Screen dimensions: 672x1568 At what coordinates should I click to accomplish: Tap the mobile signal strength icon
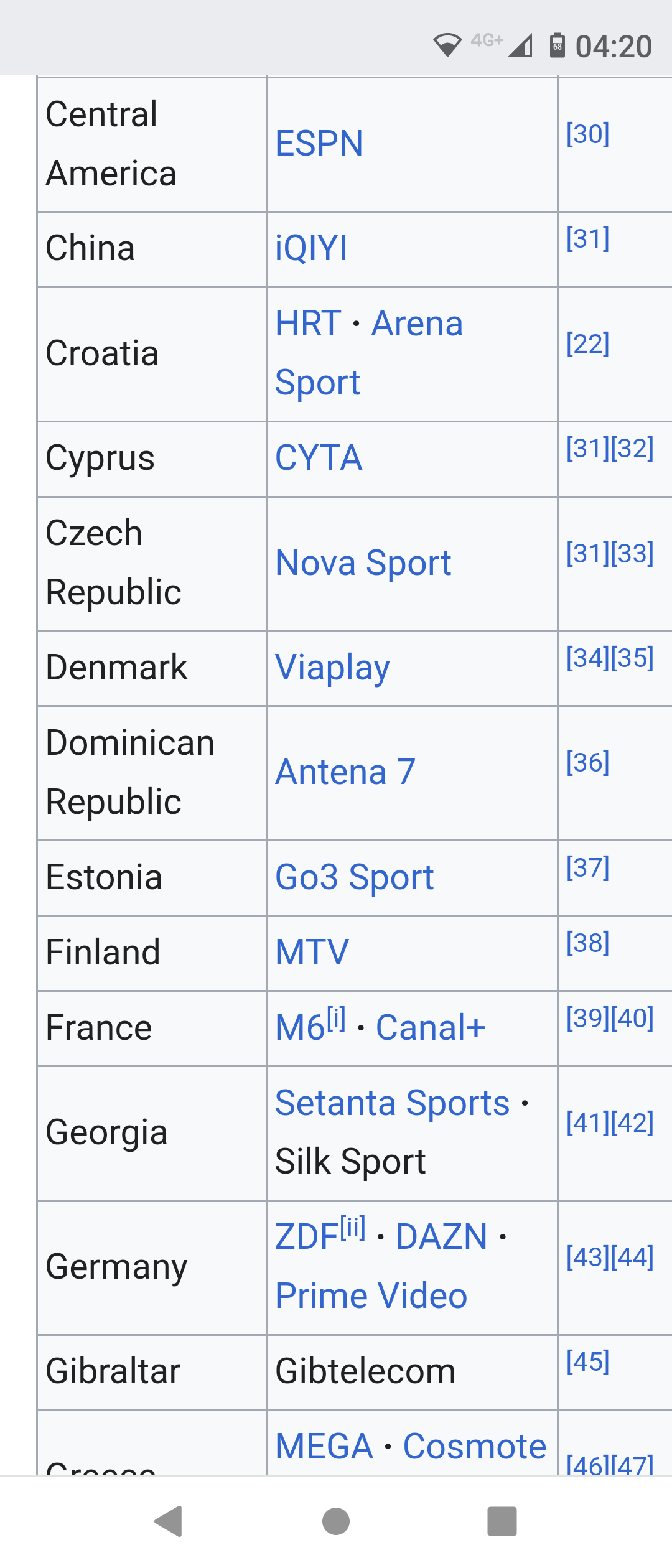[x=520, y=45]
